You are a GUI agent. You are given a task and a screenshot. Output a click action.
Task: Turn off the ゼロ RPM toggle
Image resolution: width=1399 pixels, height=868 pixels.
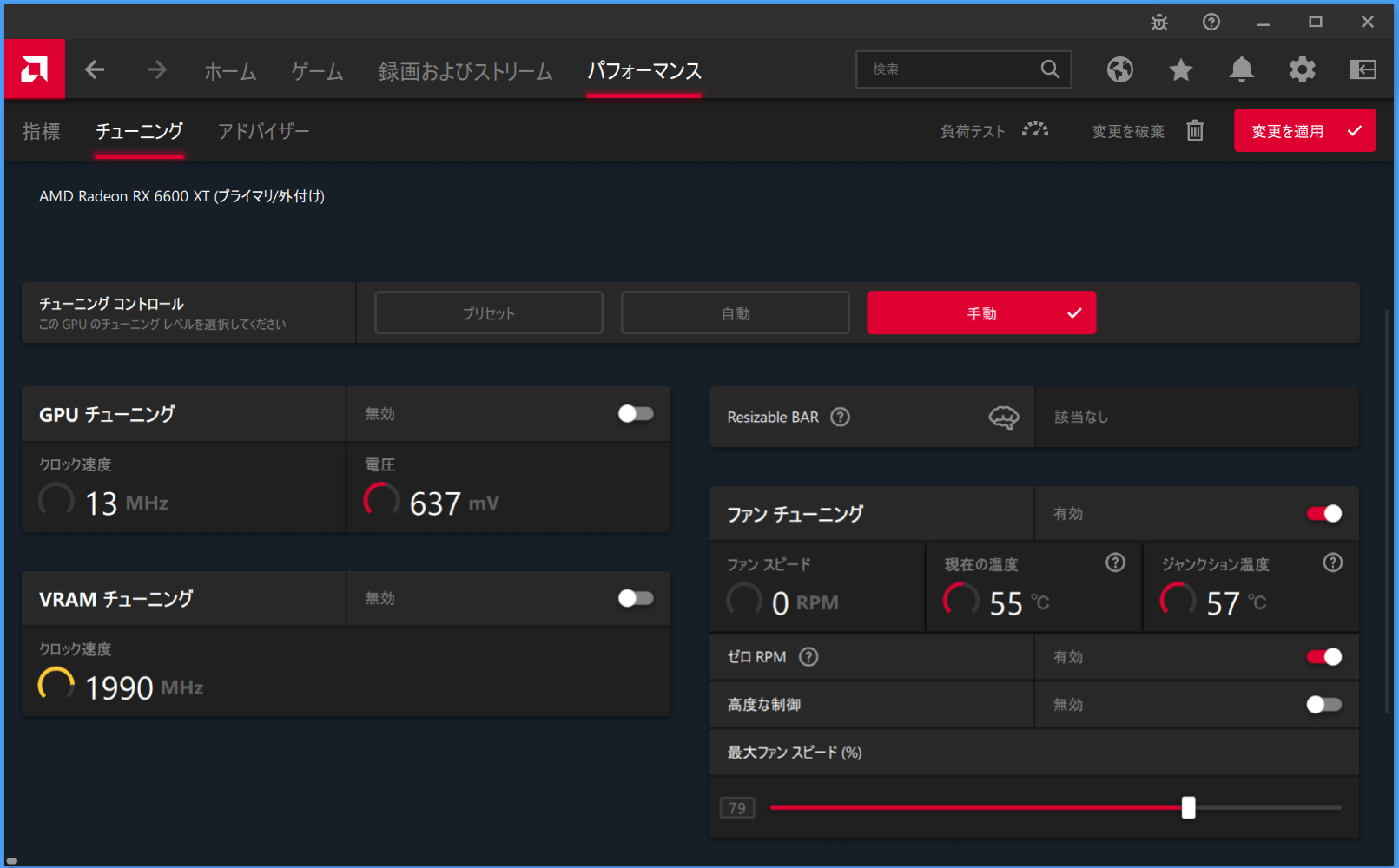click(x=1324, y=657)
